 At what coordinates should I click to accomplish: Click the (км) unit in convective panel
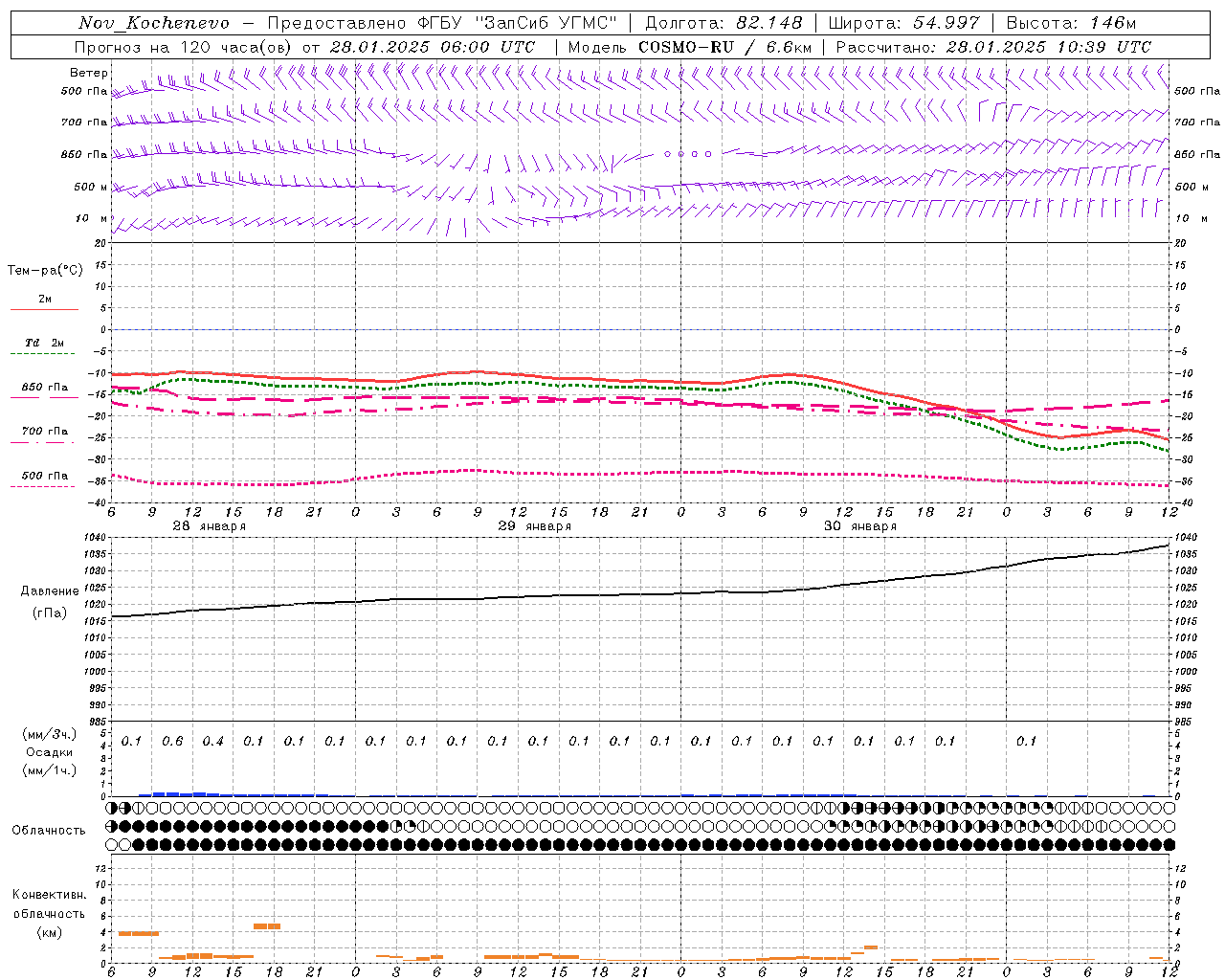click(49, 932)
